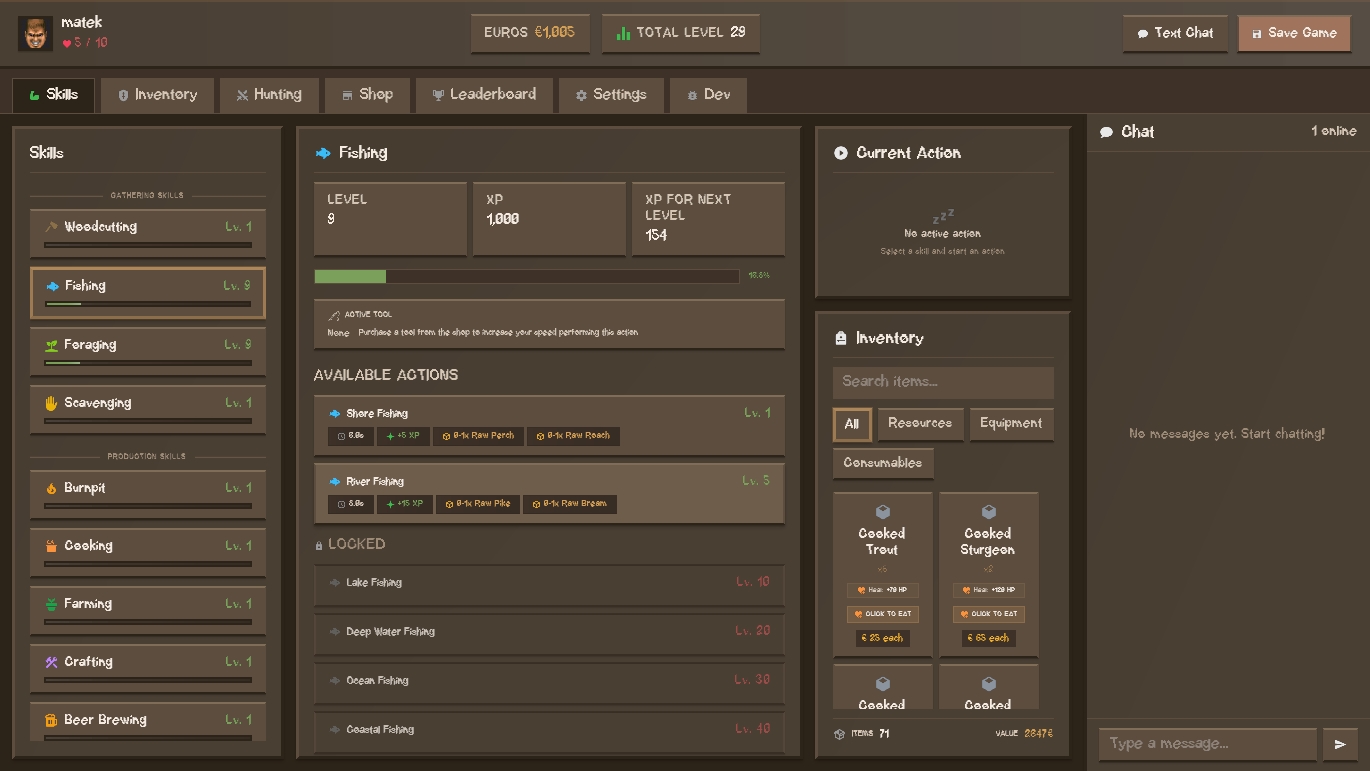Select the Farming skill row
This screenshot has width=1370, height=771.
[x=148, y=610]
